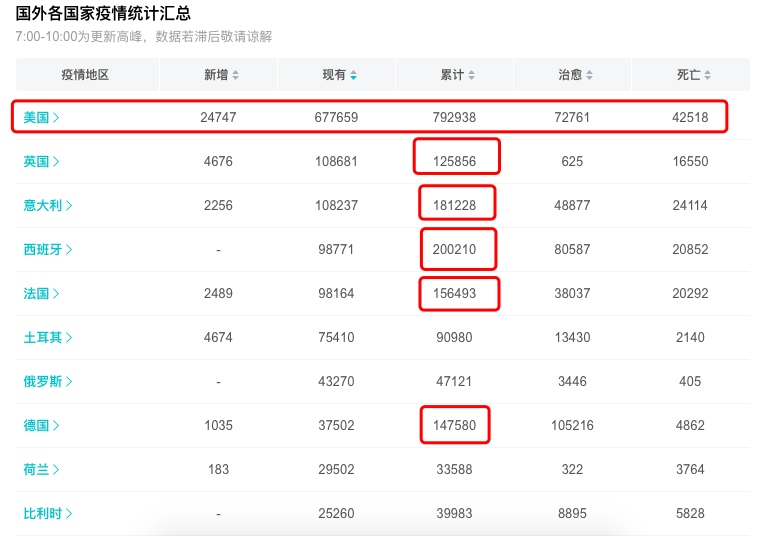
Task: Select Russia deaths value 405
Action: click(690, 381)
